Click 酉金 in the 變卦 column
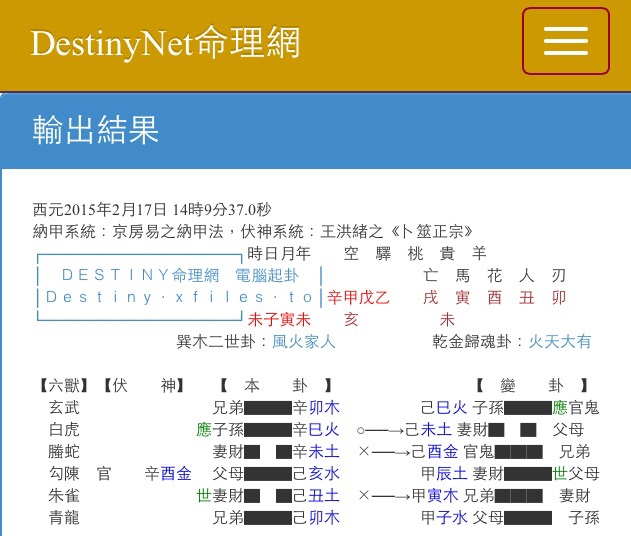631x536 pixels. point(443,451)
